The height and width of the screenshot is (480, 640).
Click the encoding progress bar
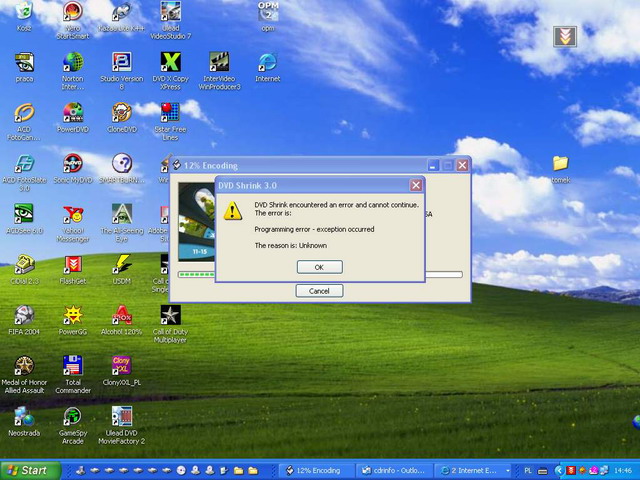(320, 275)
